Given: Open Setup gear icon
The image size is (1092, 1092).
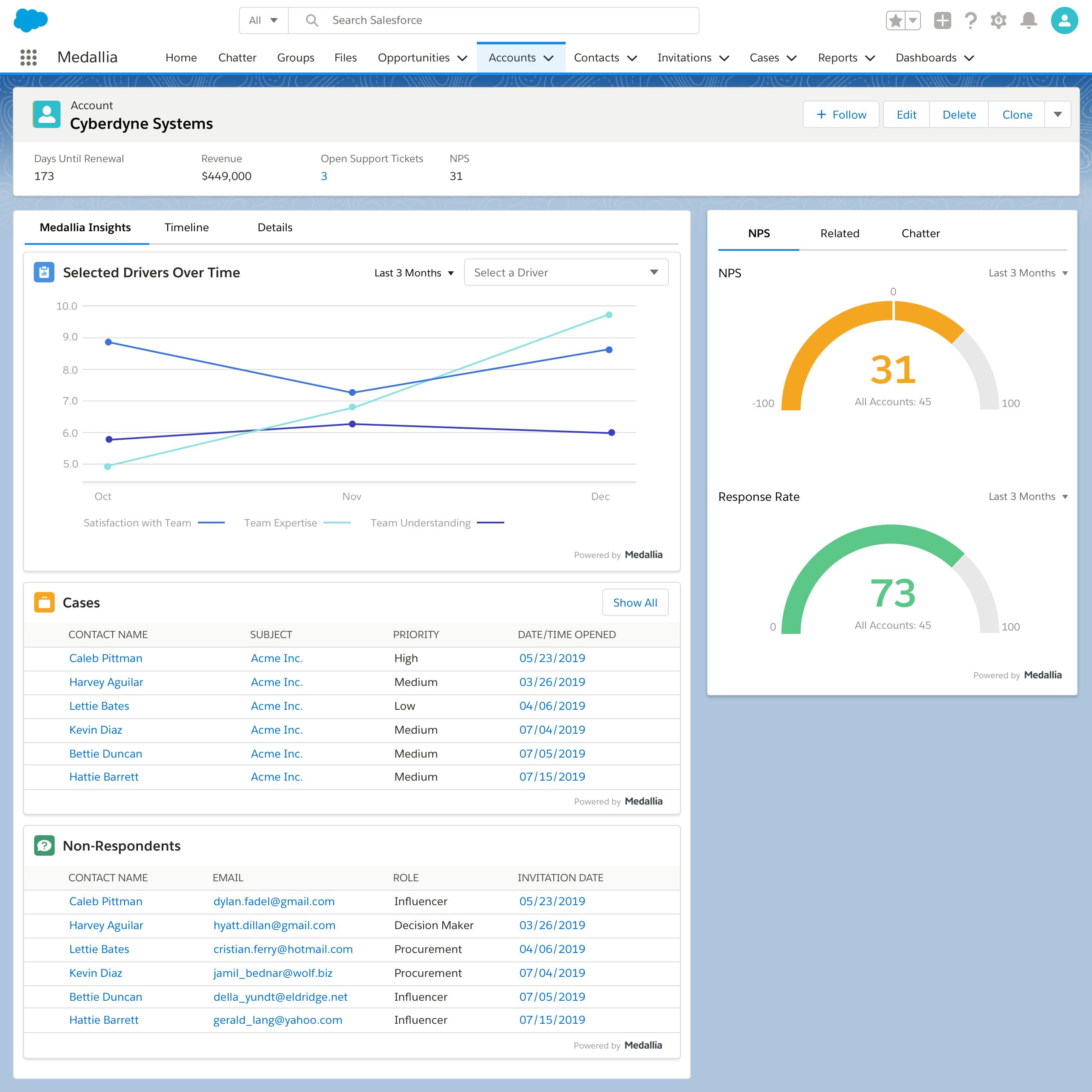Looking at the screenshot, I should [x=999, y=21].
